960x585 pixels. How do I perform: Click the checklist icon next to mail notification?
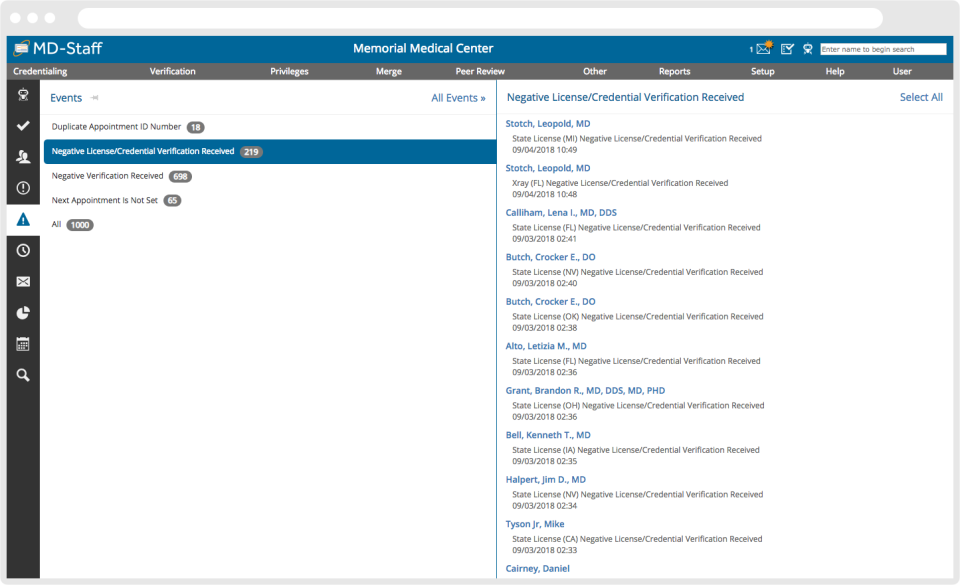(786, 48)
